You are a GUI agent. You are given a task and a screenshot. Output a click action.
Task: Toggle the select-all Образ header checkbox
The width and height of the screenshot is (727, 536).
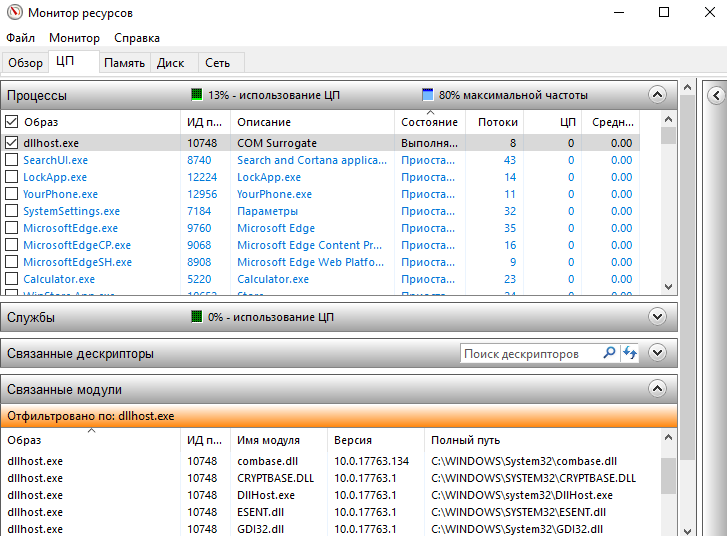[x=12, y=122]
